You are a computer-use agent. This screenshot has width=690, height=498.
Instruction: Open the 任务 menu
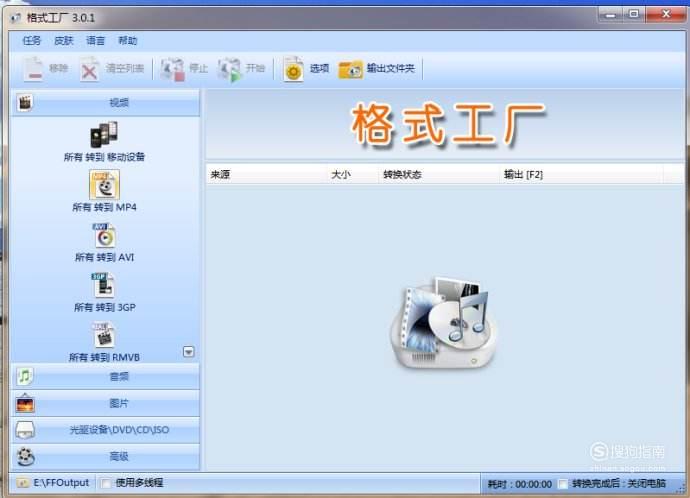coord(31,41)
